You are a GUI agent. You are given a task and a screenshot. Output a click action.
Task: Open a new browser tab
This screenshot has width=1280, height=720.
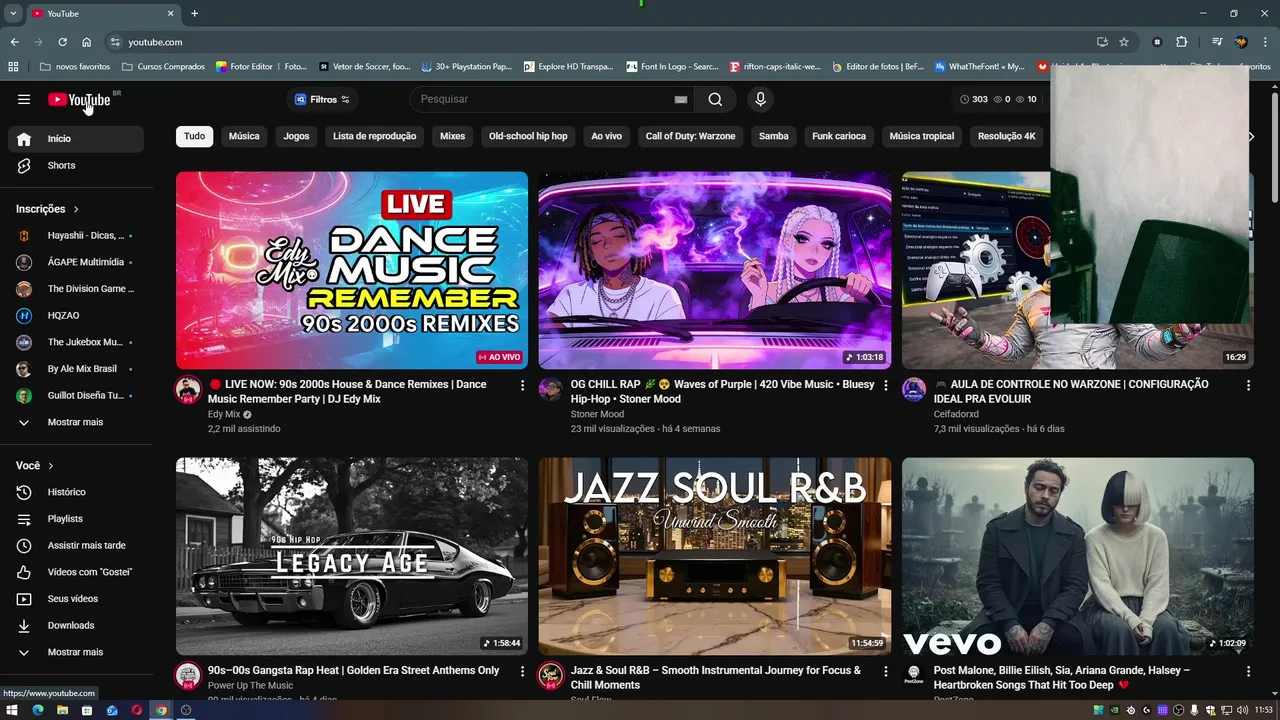194,13
